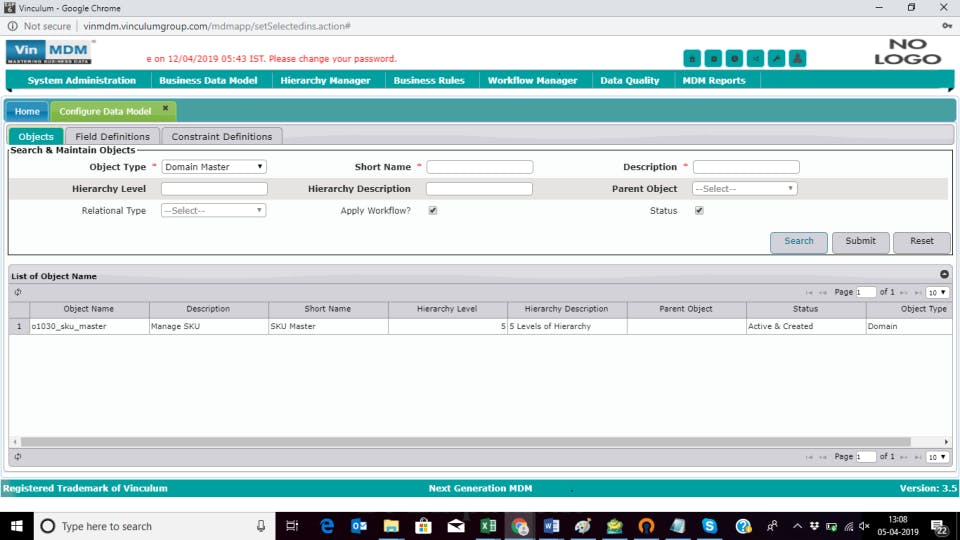
Task: Click the shuffle arrows icon in header
Action: click(755, 59)
